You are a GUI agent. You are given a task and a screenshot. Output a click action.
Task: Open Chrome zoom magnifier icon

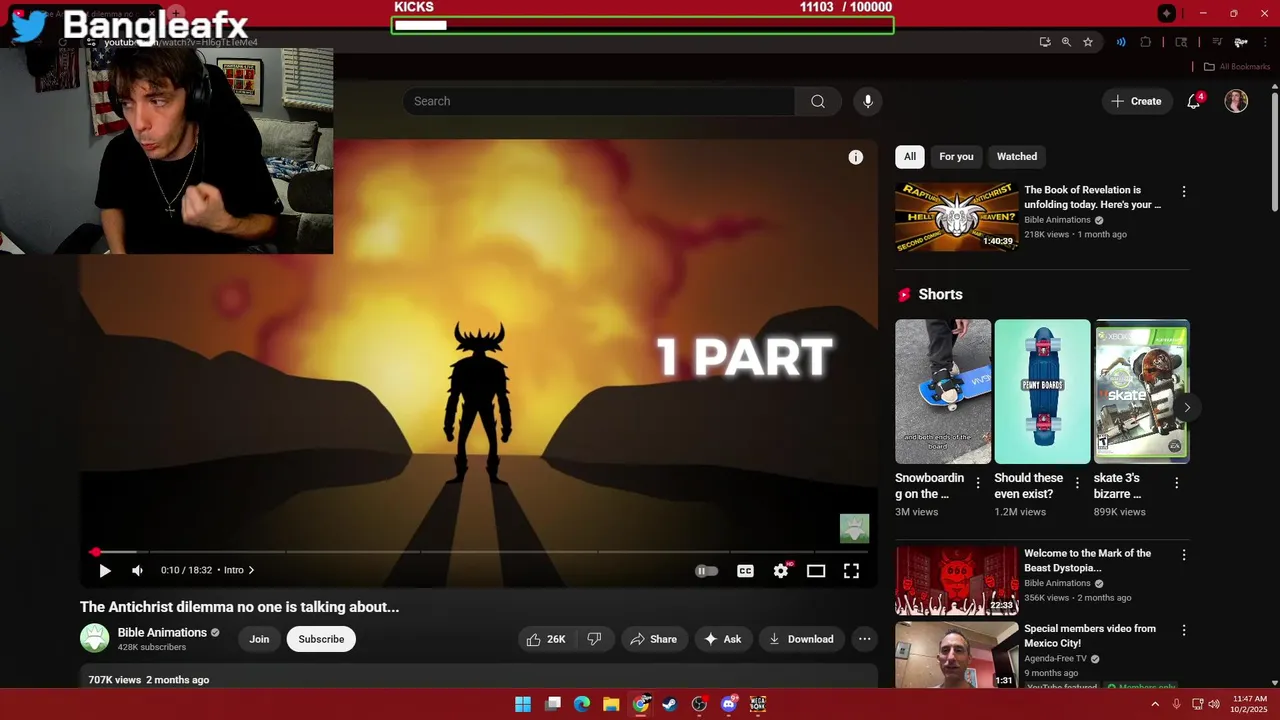tap(1066, 42)
